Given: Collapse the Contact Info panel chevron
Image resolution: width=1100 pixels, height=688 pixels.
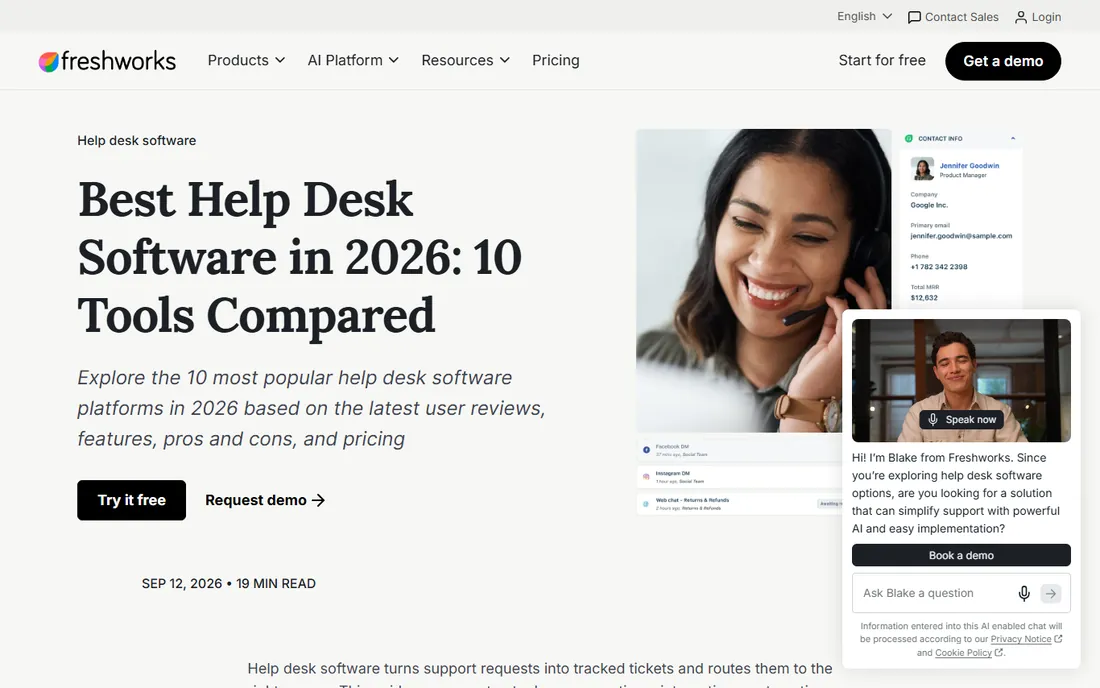Looking at the screenshot, I should [x=1013, y=138].
